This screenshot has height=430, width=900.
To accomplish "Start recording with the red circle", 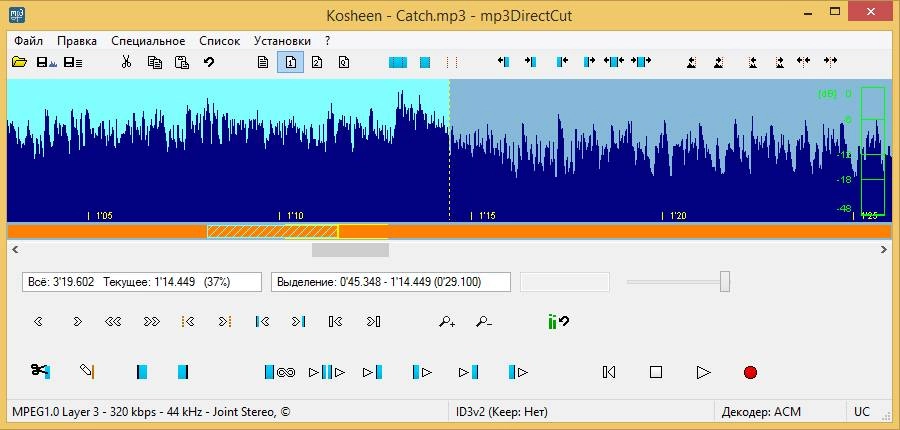I will 750,372.
